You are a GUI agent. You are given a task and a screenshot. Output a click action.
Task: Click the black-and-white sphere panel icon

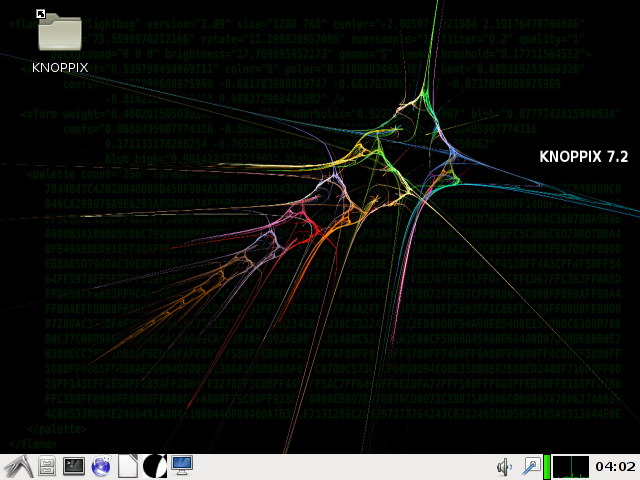[x=155, y=467]
